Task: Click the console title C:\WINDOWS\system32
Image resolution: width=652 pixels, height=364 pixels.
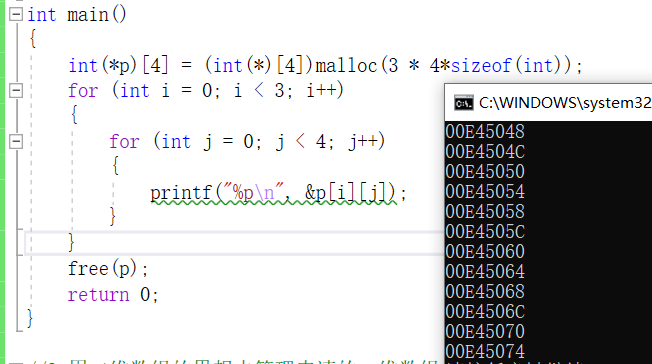Action: point(565,102)
